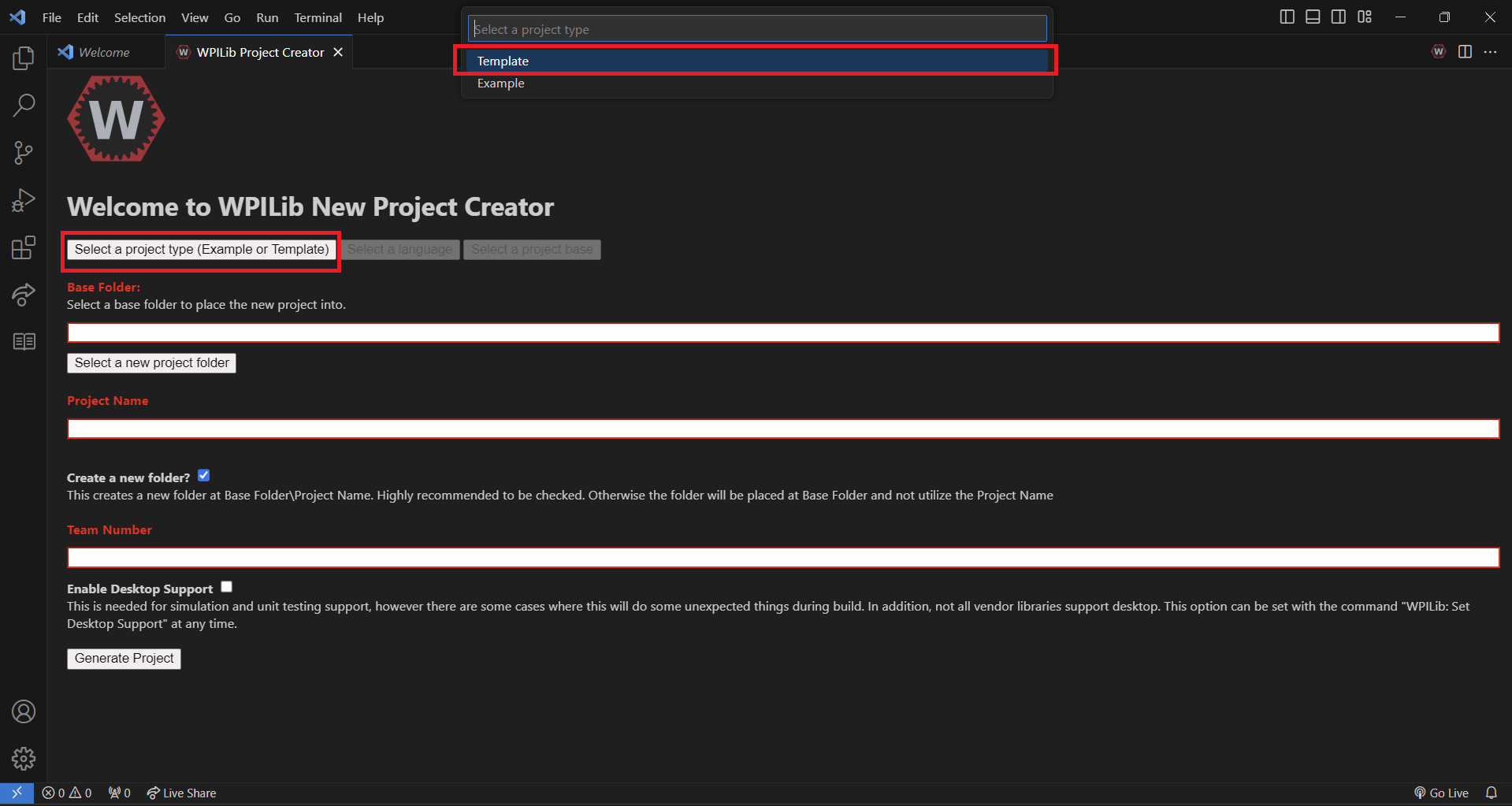The image size is (1512, 806).
Task: Choose Template from the project type list
Action: (x=756, y=61)
